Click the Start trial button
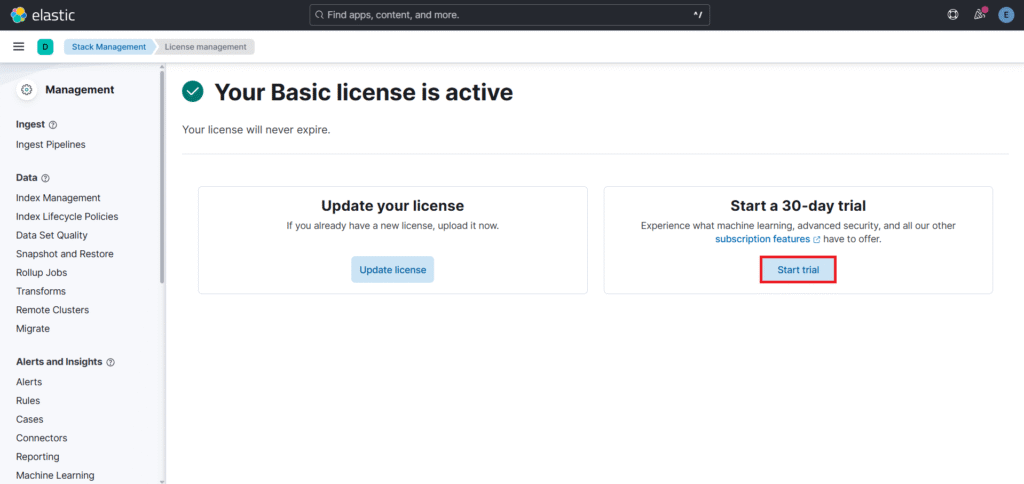The image size is (1024, 484). [798, 269]
